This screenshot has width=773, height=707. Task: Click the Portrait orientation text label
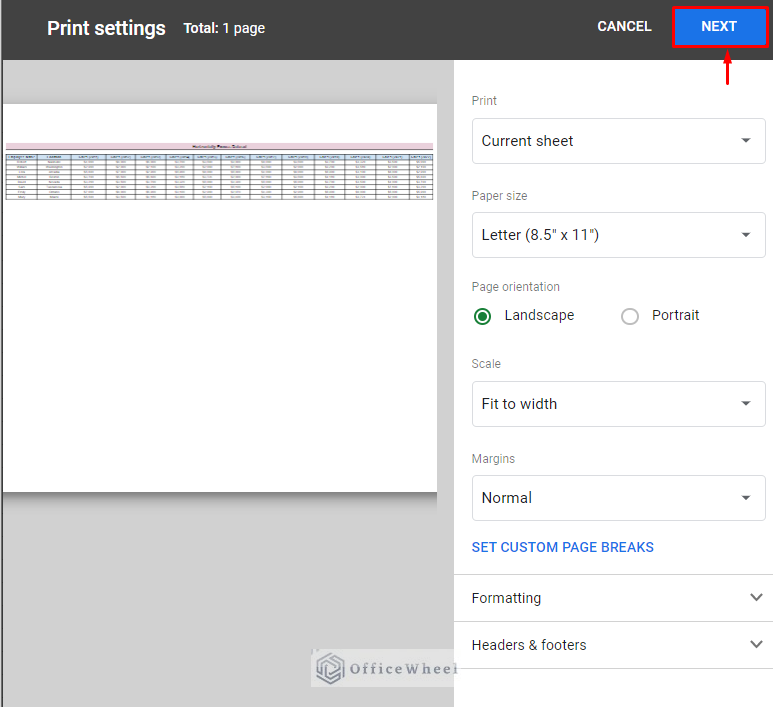pos(675,315)
